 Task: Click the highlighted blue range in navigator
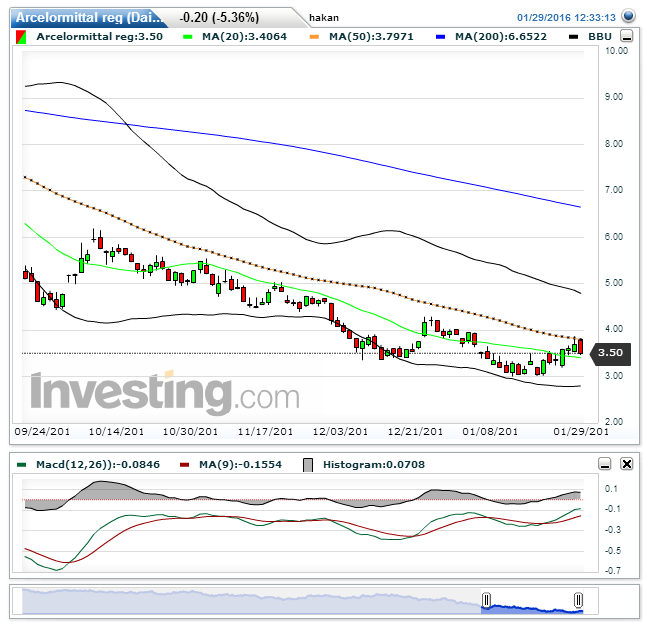point(532,609)
